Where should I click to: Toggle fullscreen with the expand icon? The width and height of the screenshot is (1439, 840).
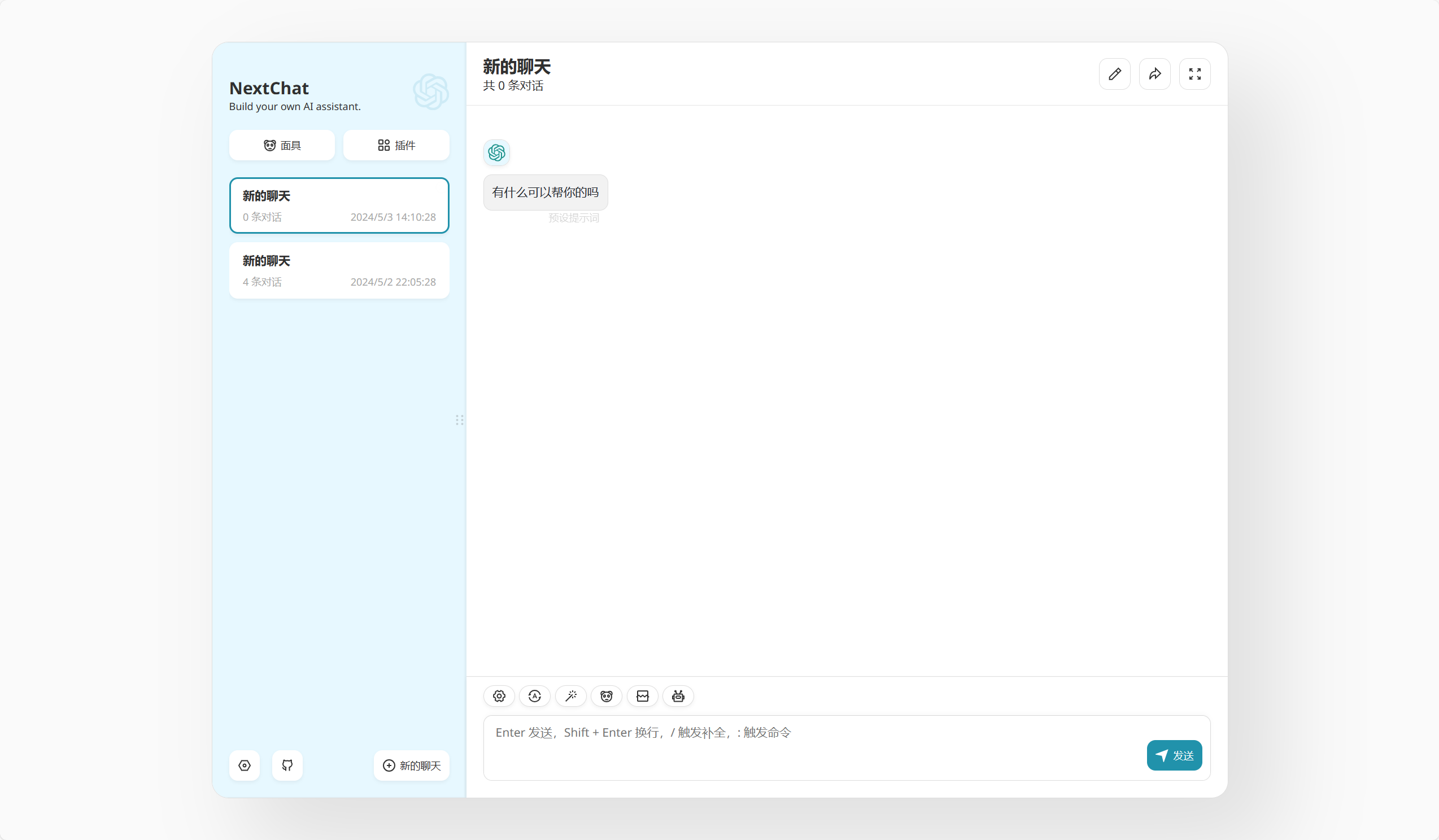1194,74
